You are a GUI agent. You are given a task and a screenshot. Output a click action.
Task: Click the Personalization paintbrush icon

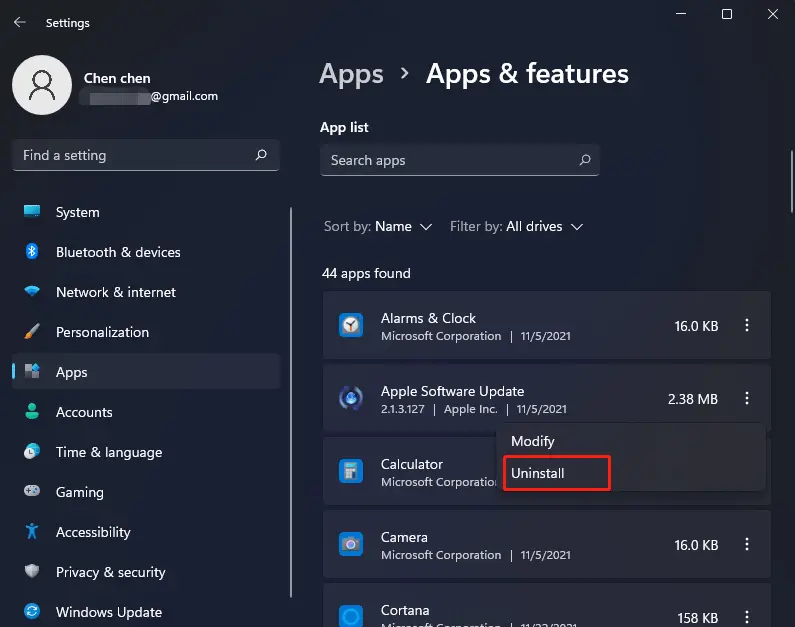pos(32,331)
